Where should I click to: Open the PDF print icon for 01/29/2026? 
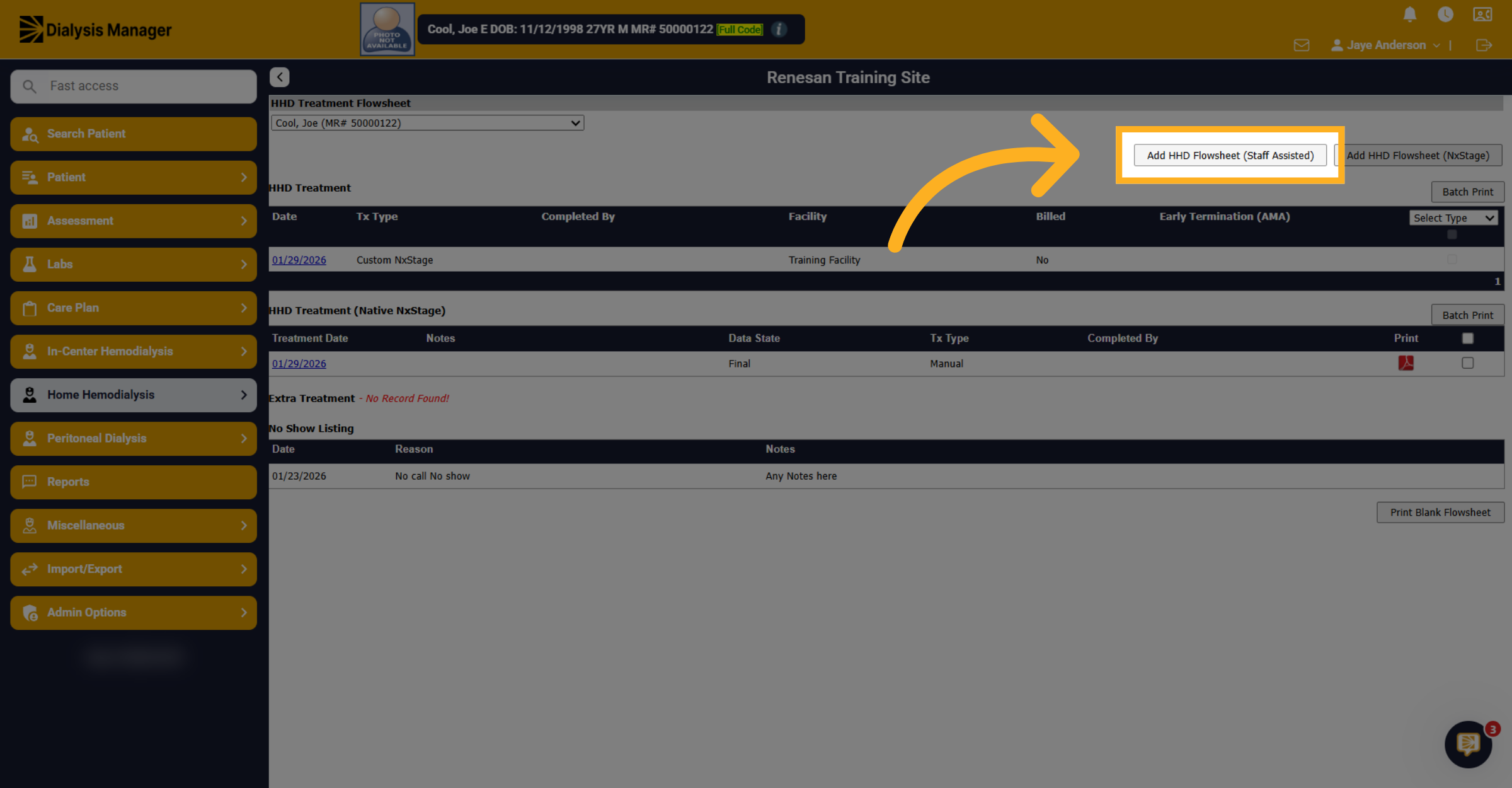click(x=1406, y=363)
